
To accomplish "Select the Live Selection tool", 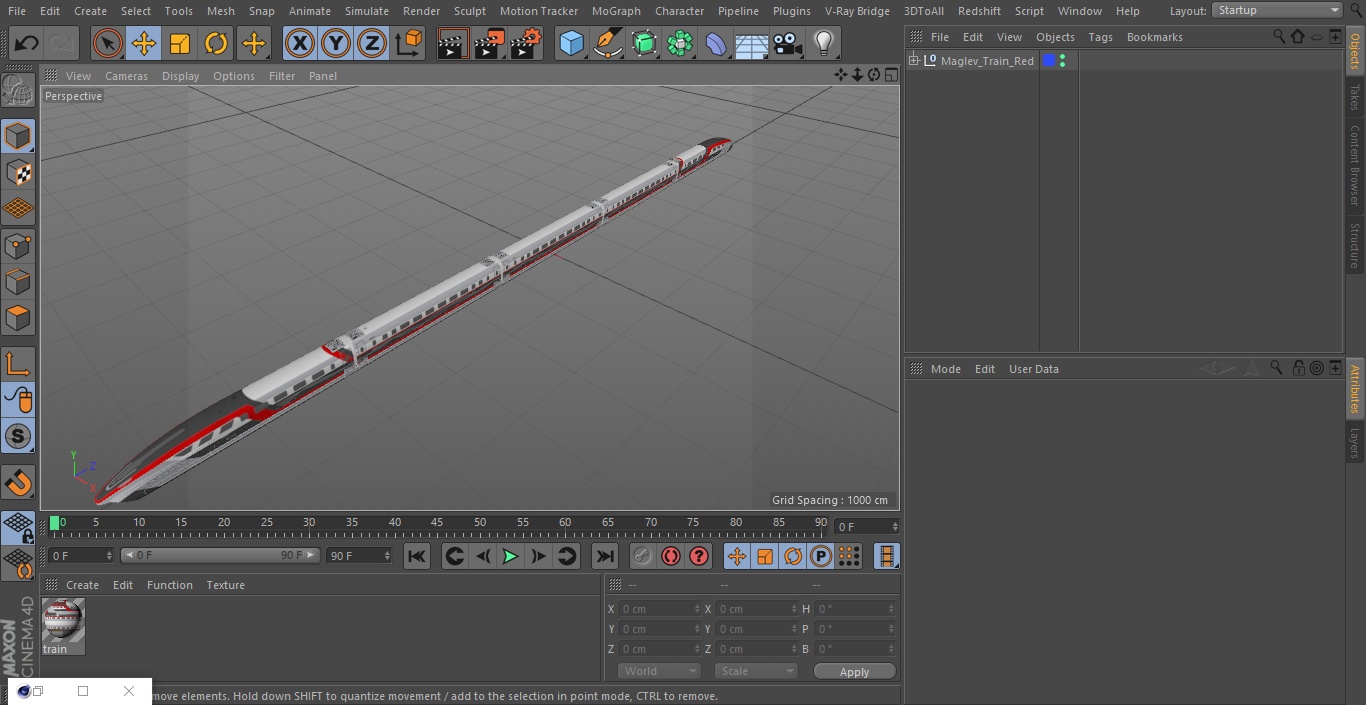I will 108,43.
